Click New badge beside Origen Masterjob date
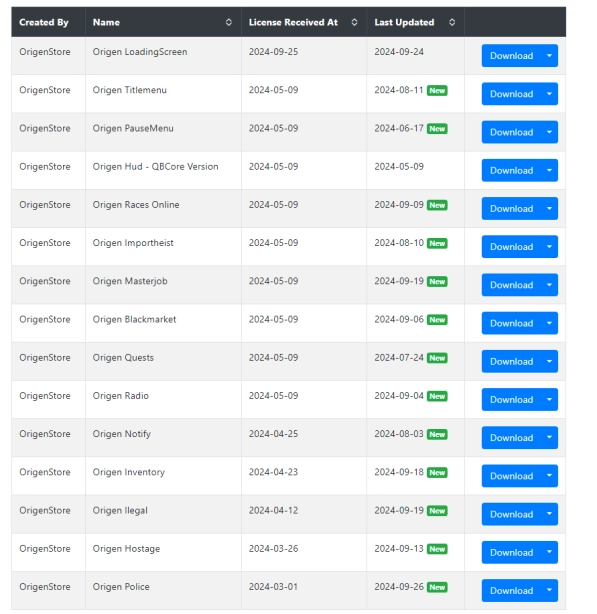Image resolution: width=597 pixels, height=614 pixels. (x=437, y=282)
